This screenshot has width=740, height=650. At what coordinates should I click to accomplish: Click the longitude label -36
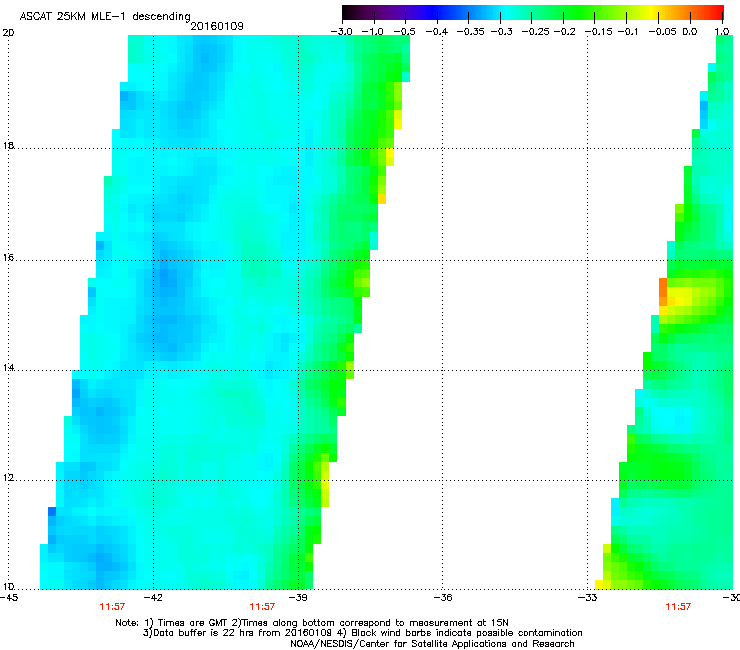[x=443, y=598]
